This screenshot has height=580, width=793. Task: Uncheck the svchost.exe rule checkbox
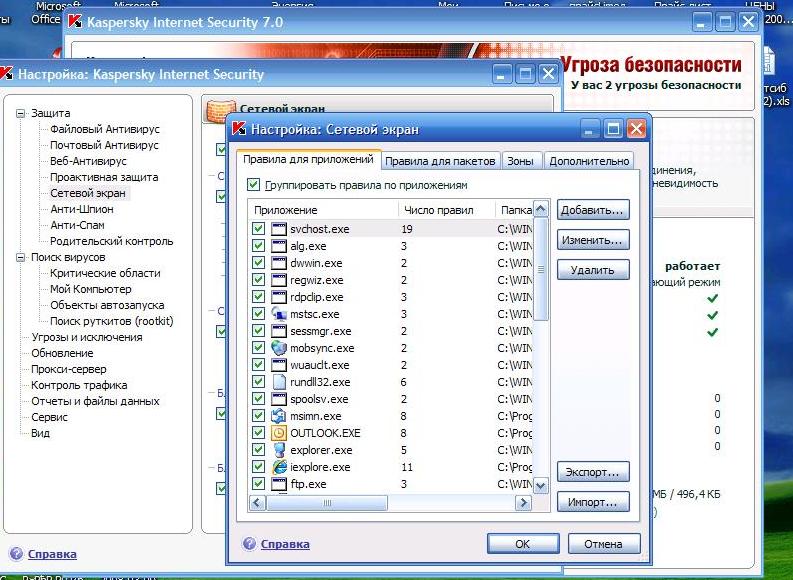click(258, 229)
